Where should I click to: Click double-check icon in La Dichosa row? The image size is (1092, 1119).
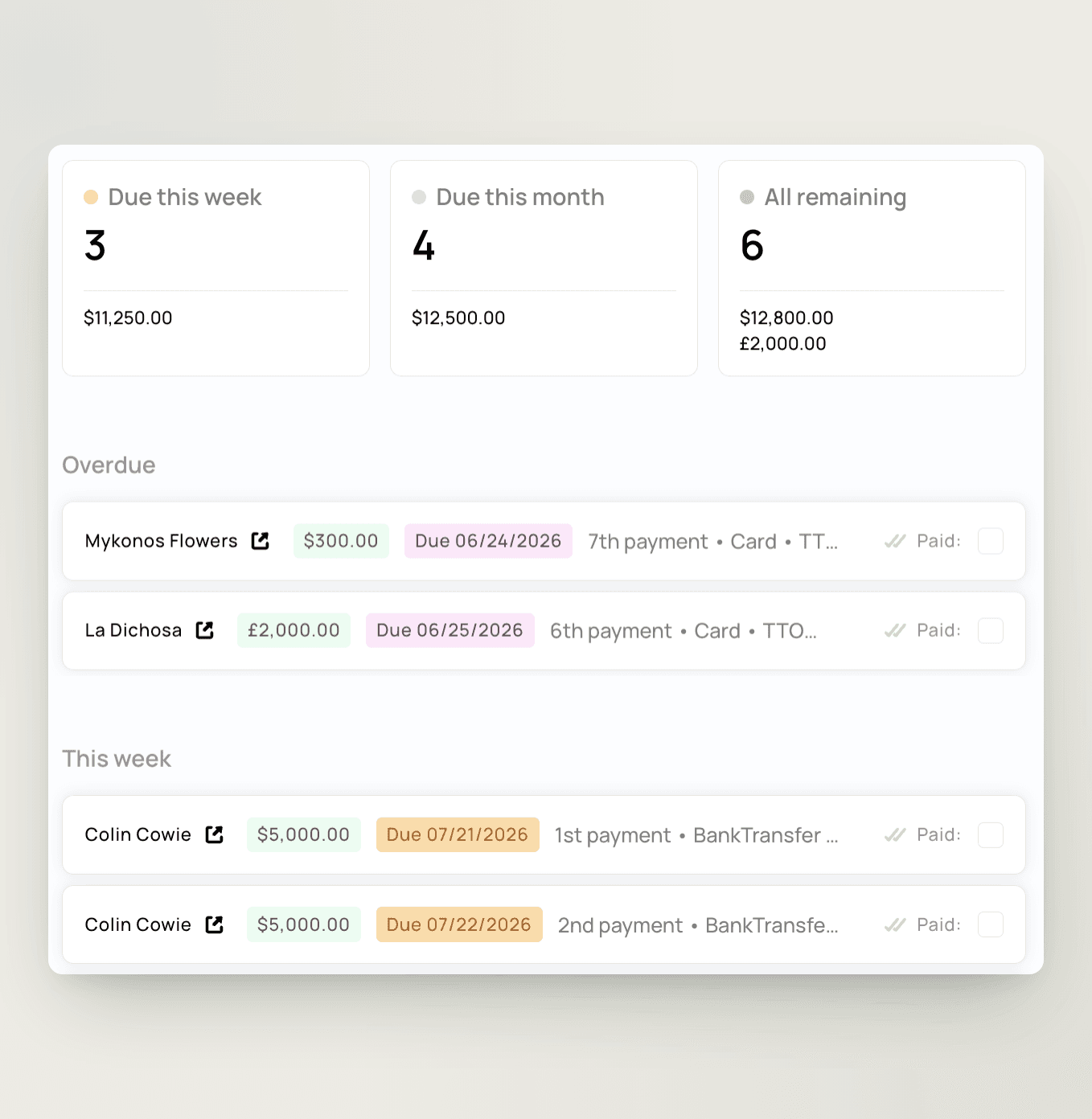tap(895, 630)
